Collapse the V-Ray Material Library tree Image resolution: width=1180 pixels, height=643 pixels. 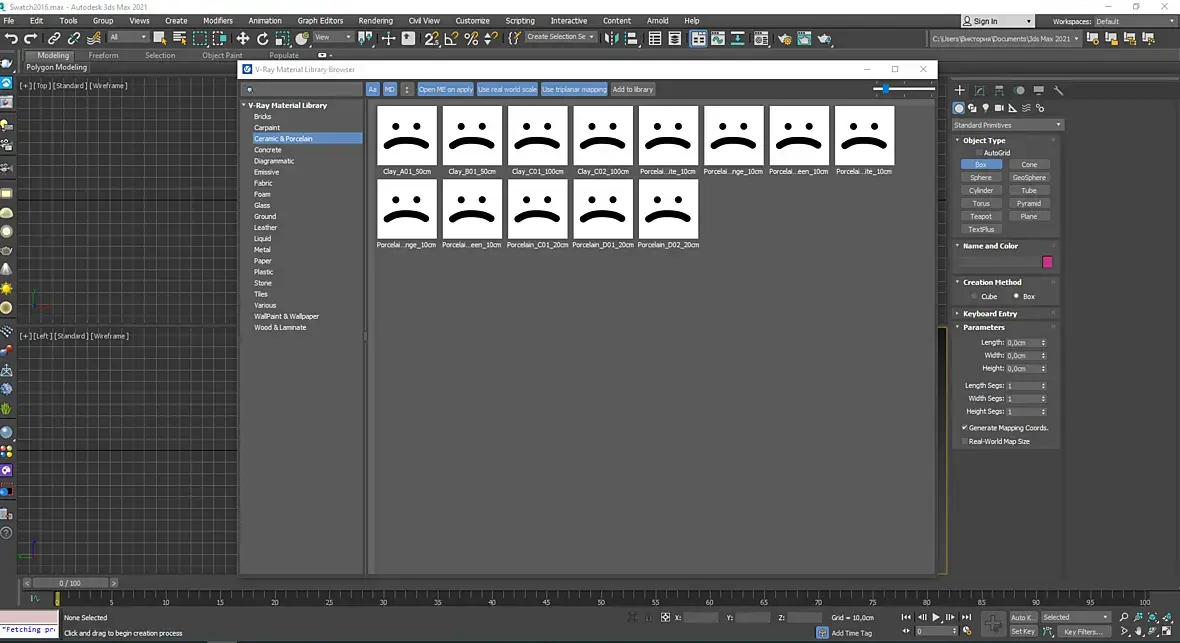(244, 105)
